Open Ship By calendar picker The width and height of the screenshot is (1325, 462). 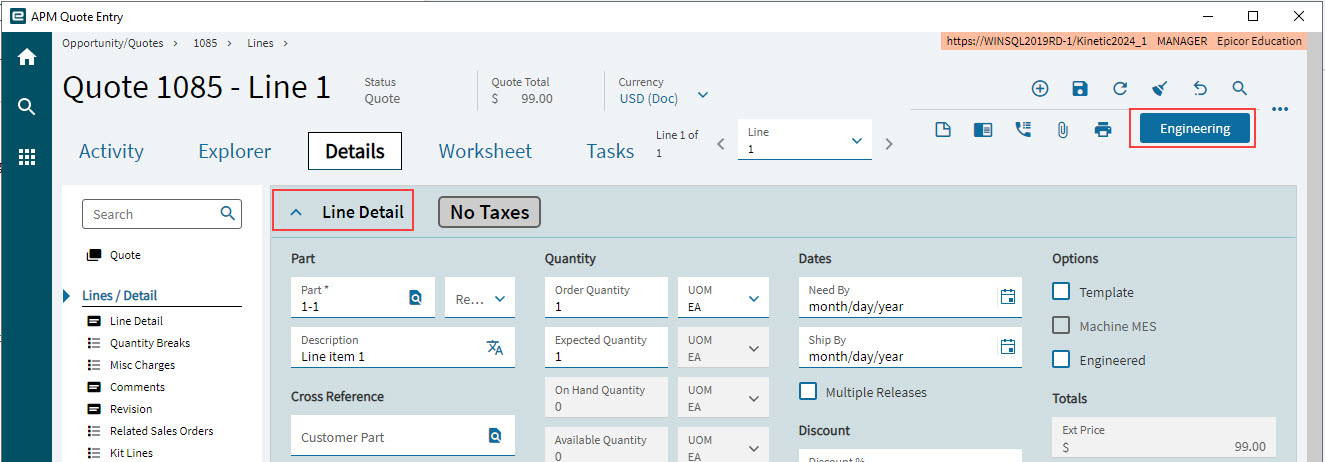pos(1008,346)
